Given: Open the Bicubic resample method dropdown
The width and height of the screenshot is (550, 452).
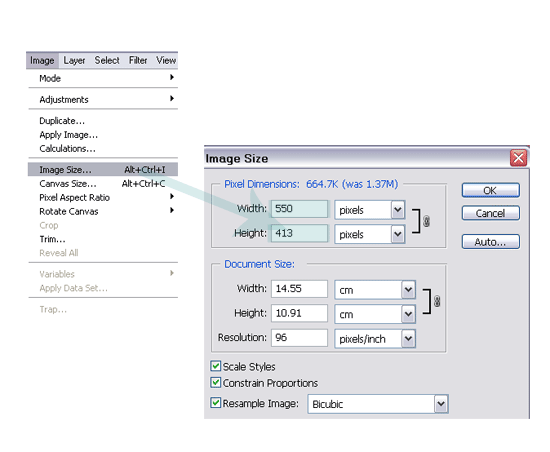Looking at the screenshot, I should pyautogui.click(x=441, y=404).
